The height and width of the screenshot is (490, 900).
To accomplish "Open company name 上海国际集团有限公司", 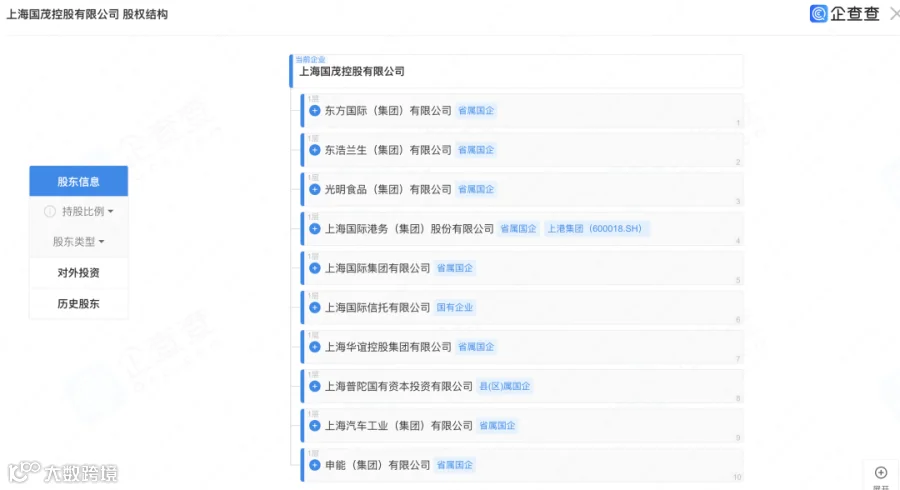I will 378,268.
